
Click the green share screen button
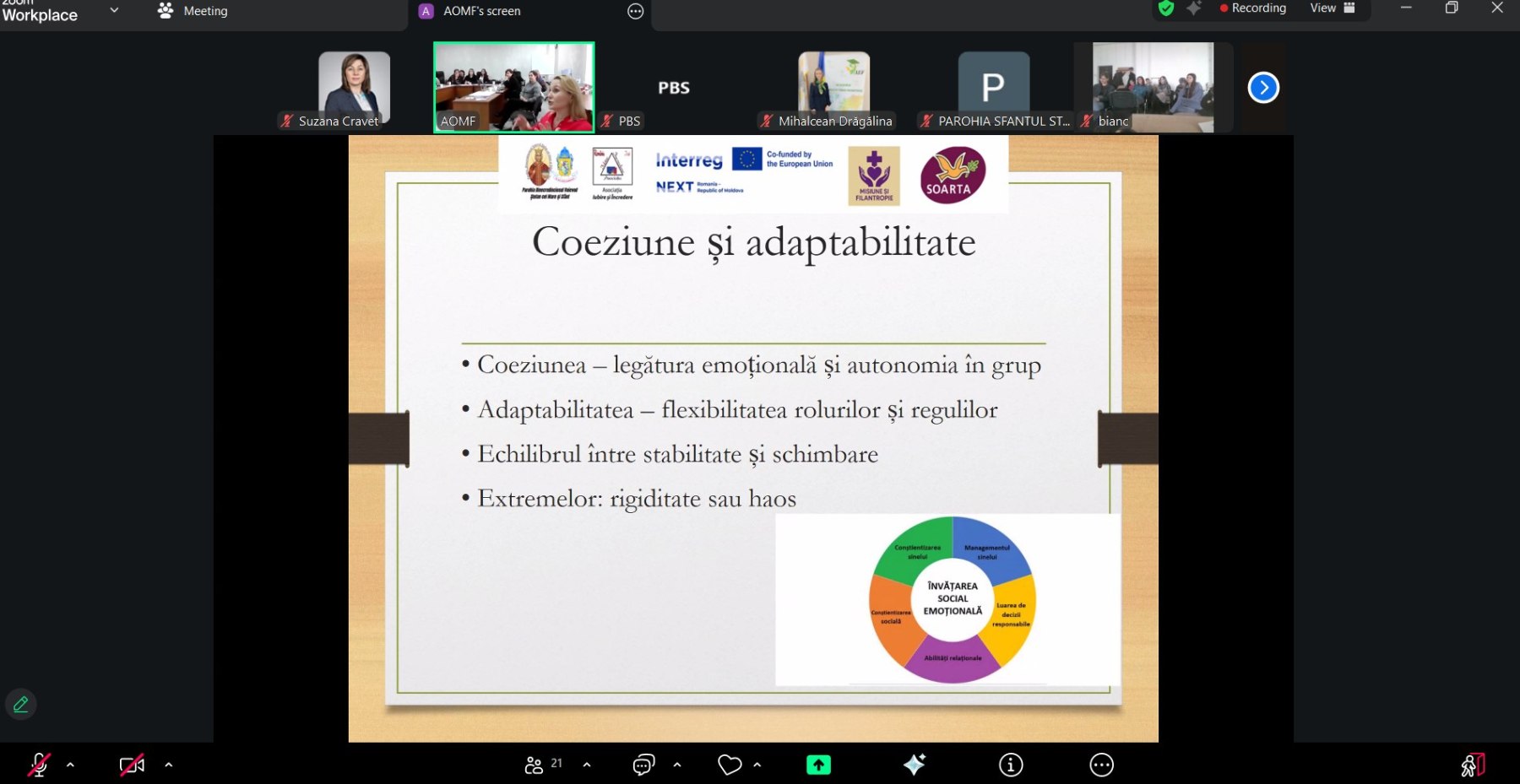pos(818,765)
